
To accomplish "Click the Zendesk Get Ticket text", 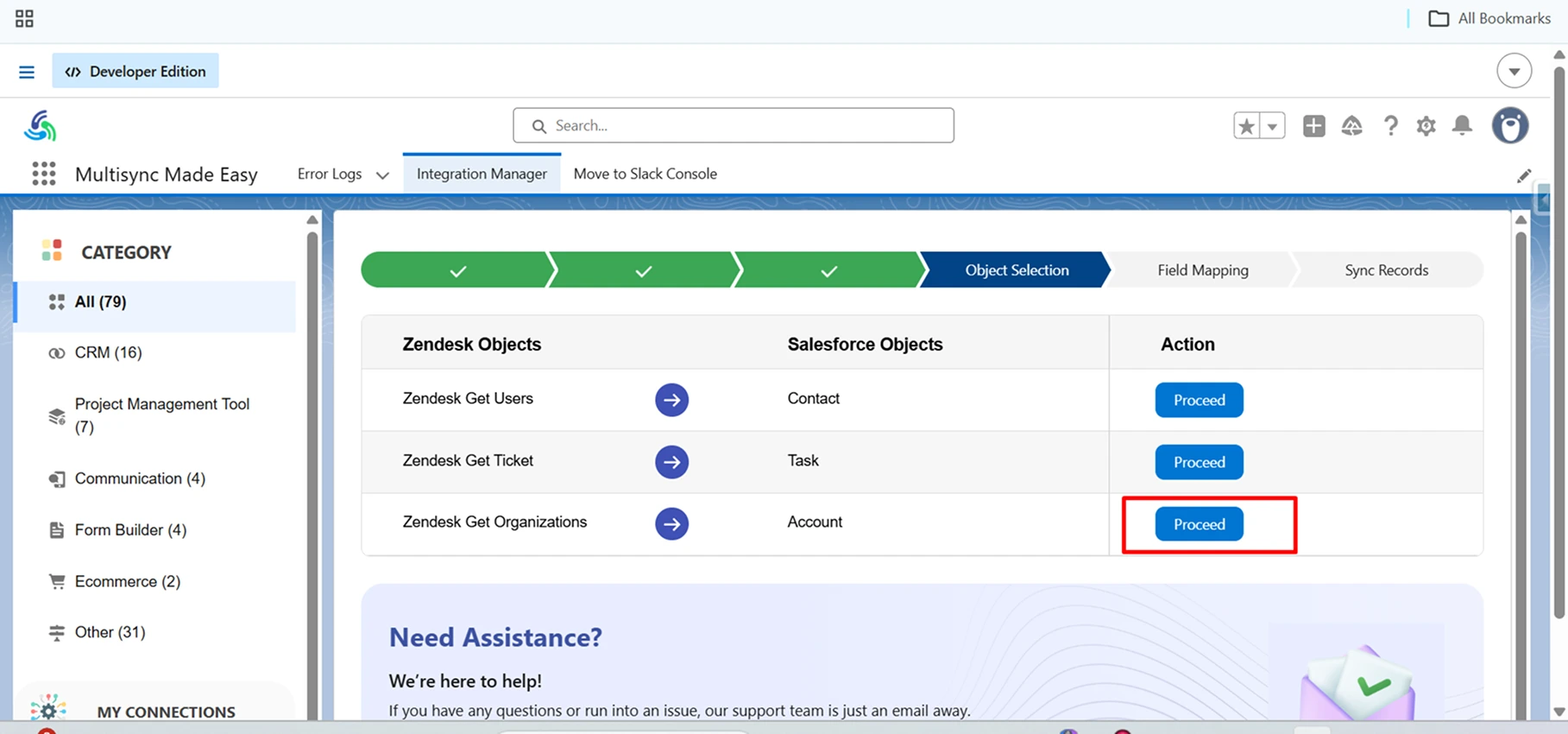I will click(x=468, y=461).
